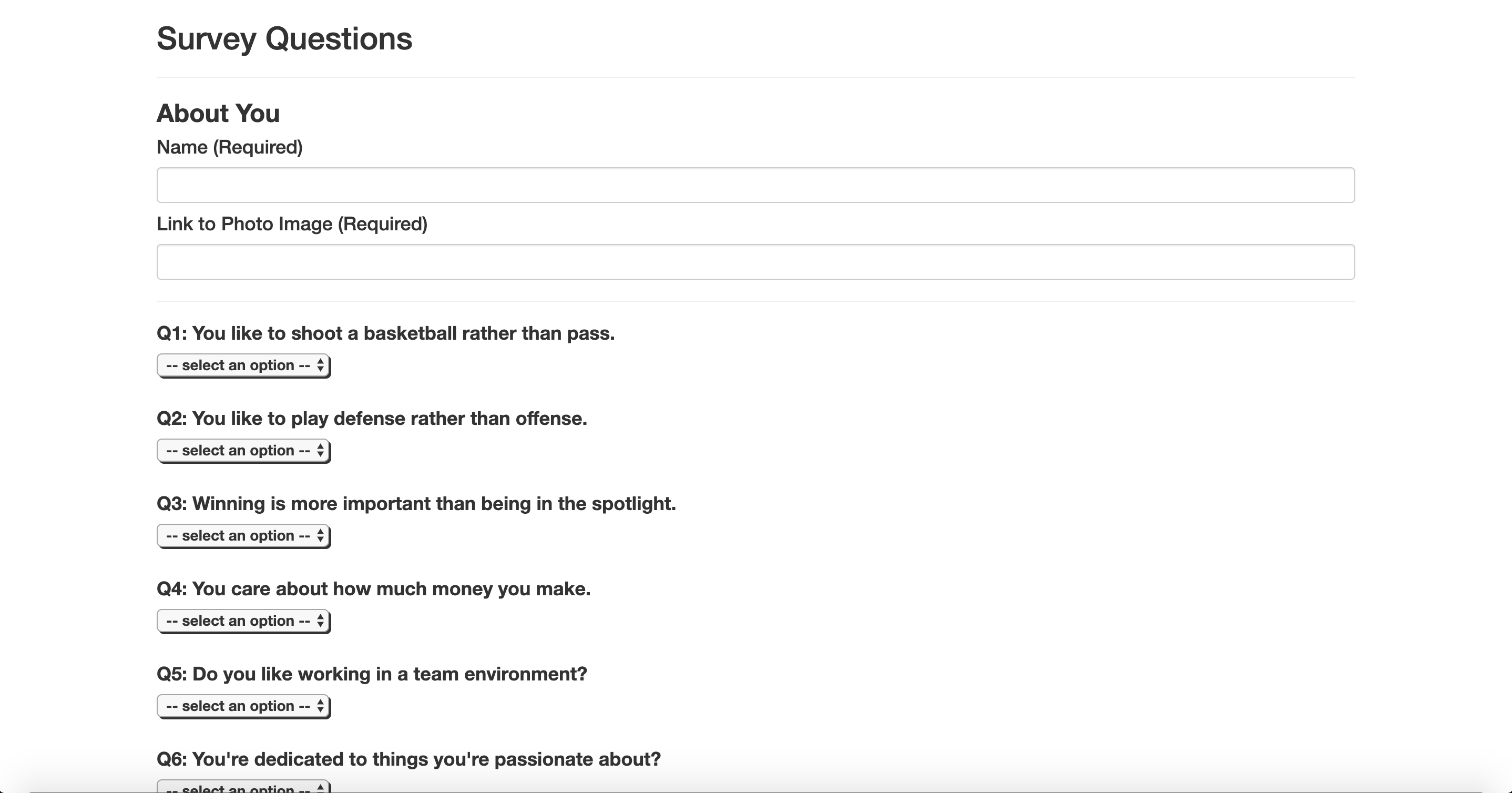1512x793 pixels.
Task: Select the '-- select an option --' text in Q1
Action: coord(238,365)
